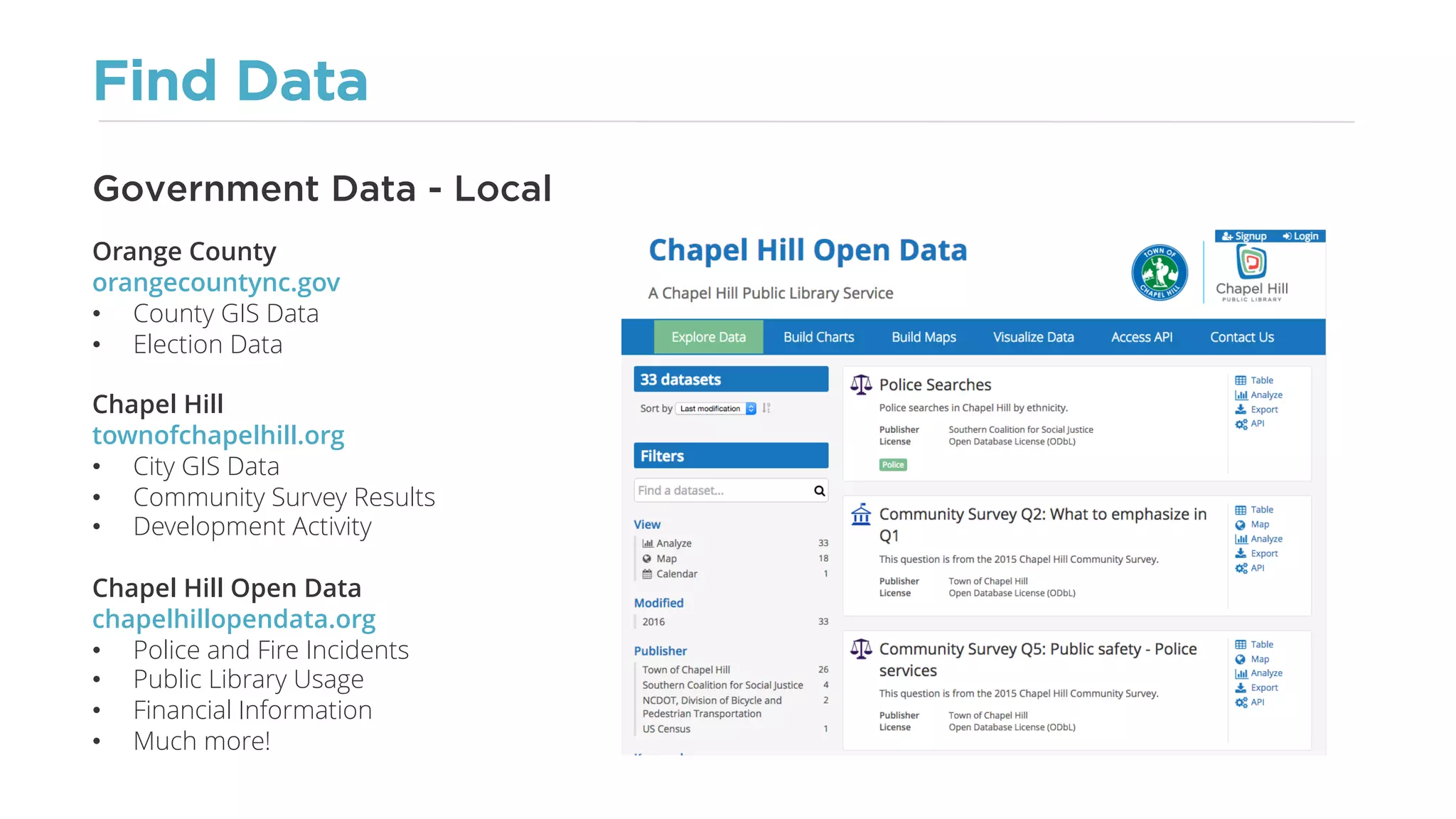Open Community Survey Q5 dataset title
The height and width of the screenshot is (819, 1456).
click(x=1038, y=659)
